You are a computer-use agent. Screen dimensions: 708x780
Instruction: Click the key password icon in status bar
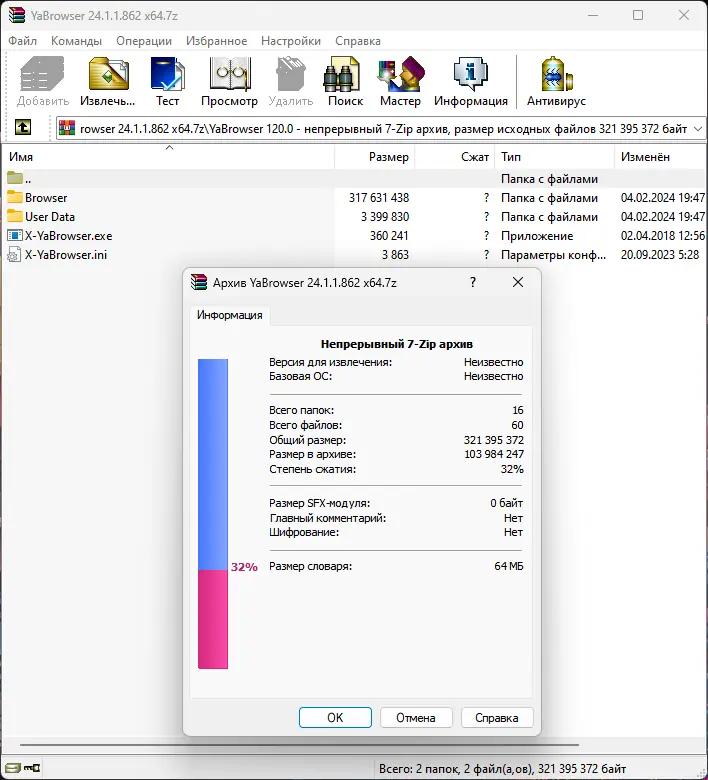32,768
